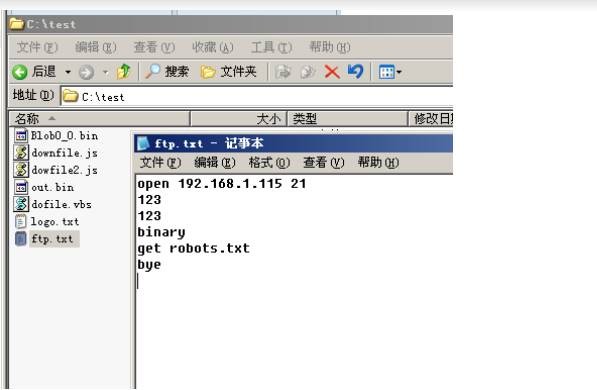597x390 pixels.
Task: Select the ftp.txt file icon
Action: (21, 239)
